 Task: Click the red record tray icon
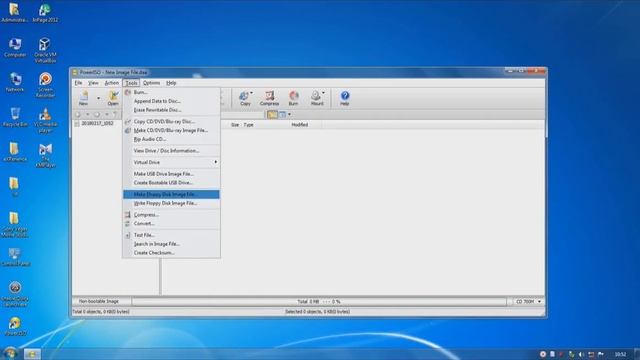tap(543, 354)
